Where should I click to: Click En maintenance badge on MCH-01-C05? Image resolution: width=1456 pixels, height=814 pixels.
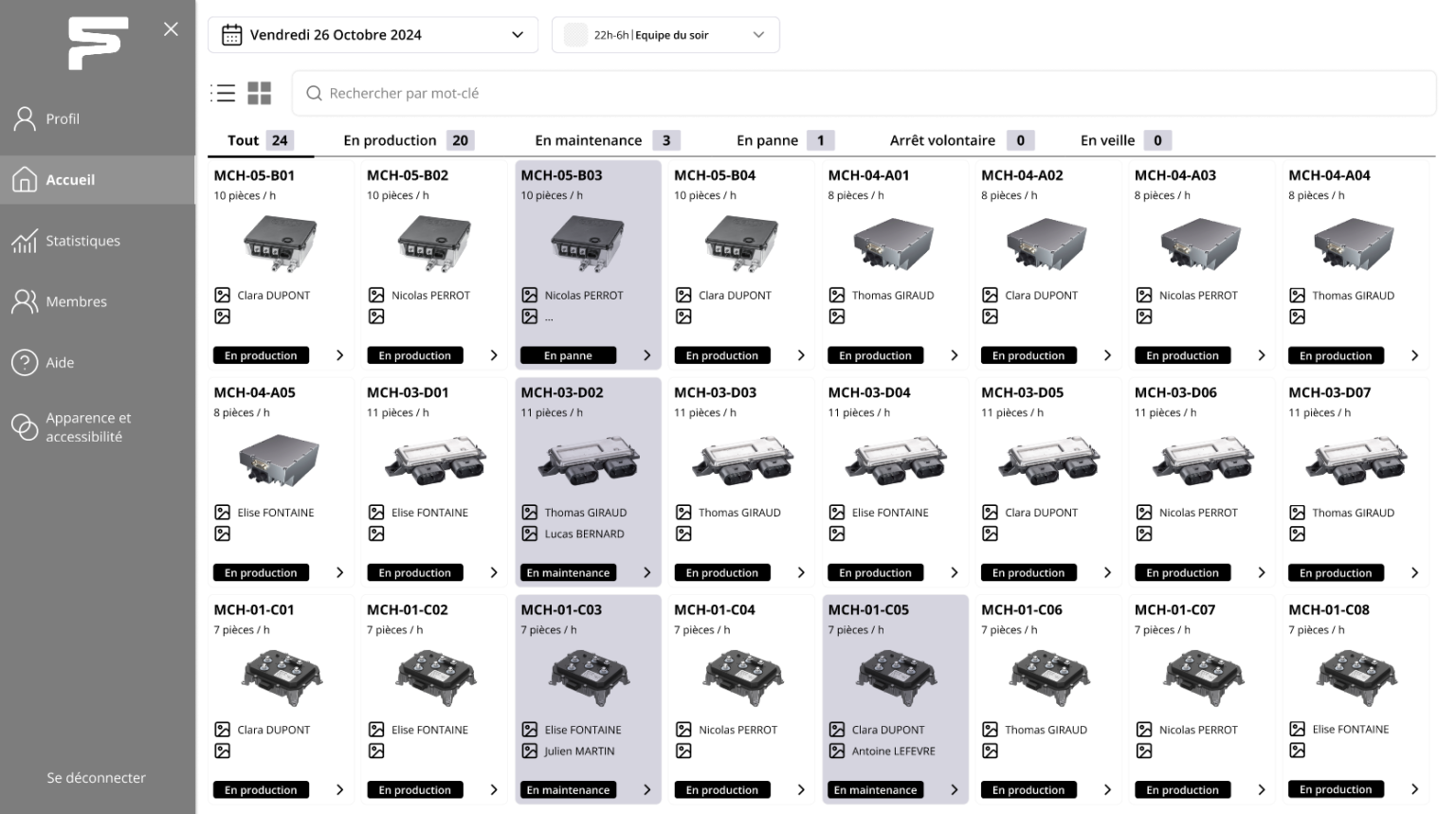(x=875, y=789)
